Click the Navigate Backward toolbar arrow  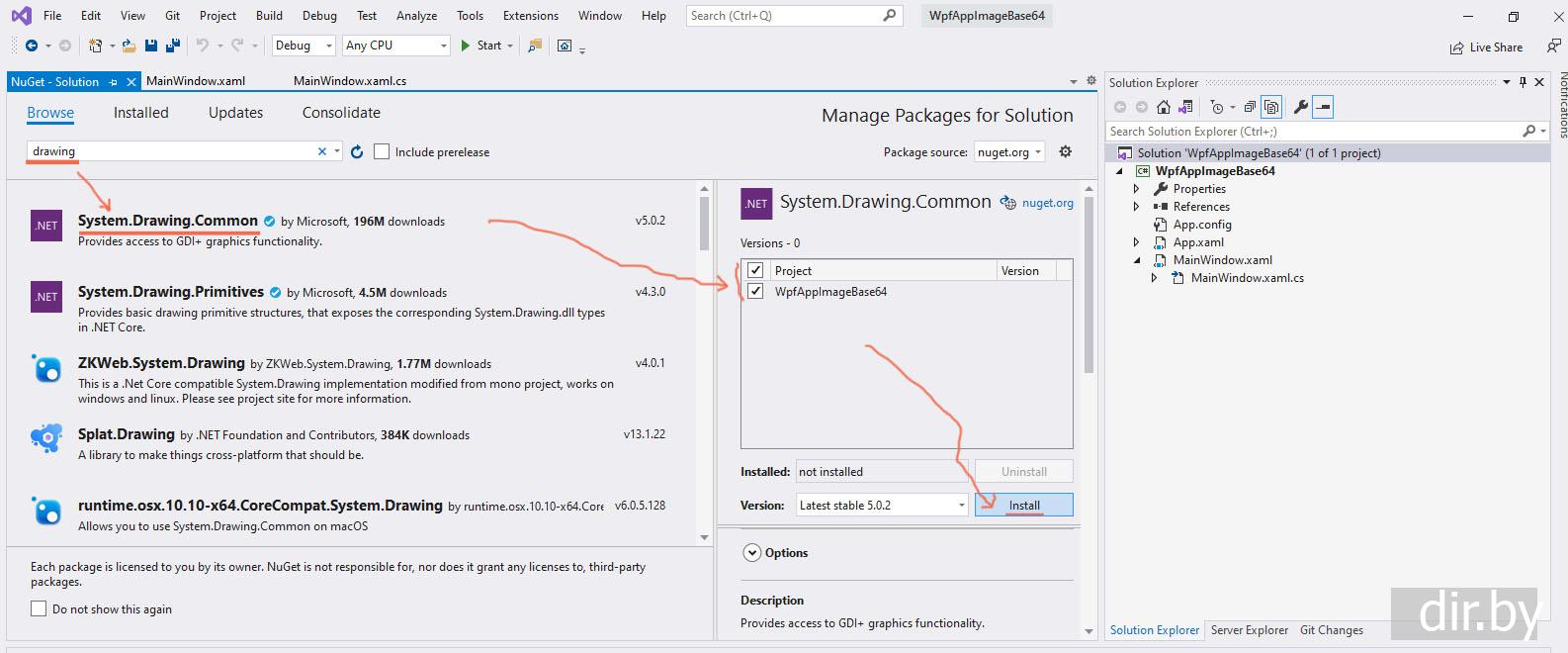pos(31,46)
